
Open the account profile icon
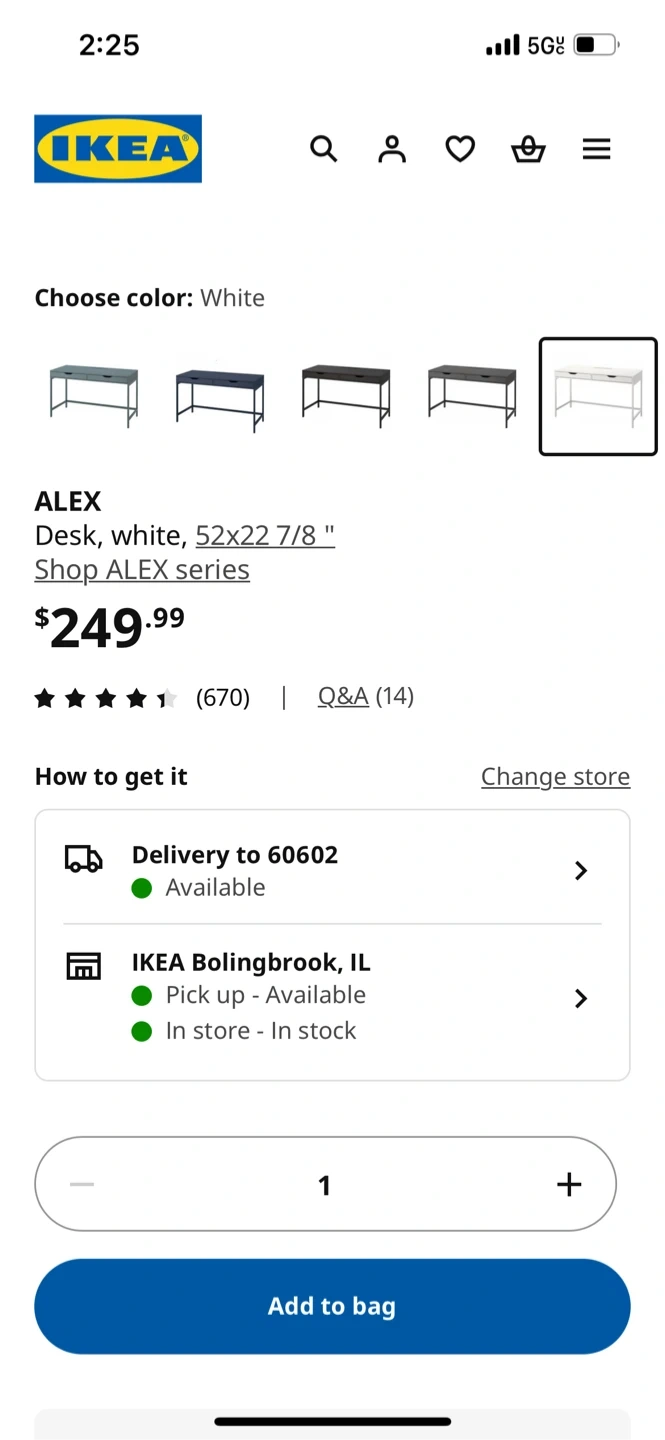tap(392, 149)
